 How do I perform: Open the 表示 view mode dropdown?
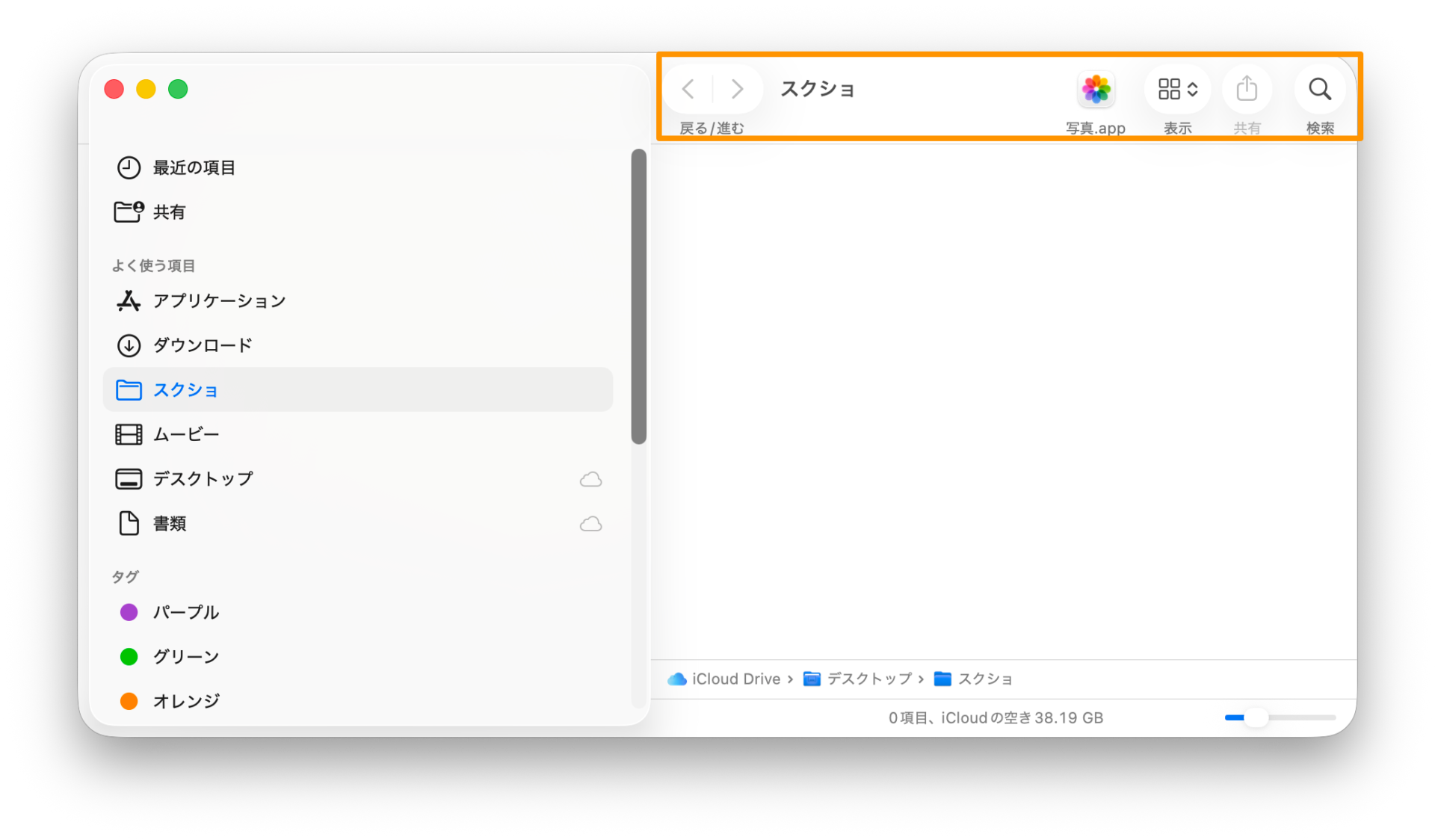[1177, 89]
